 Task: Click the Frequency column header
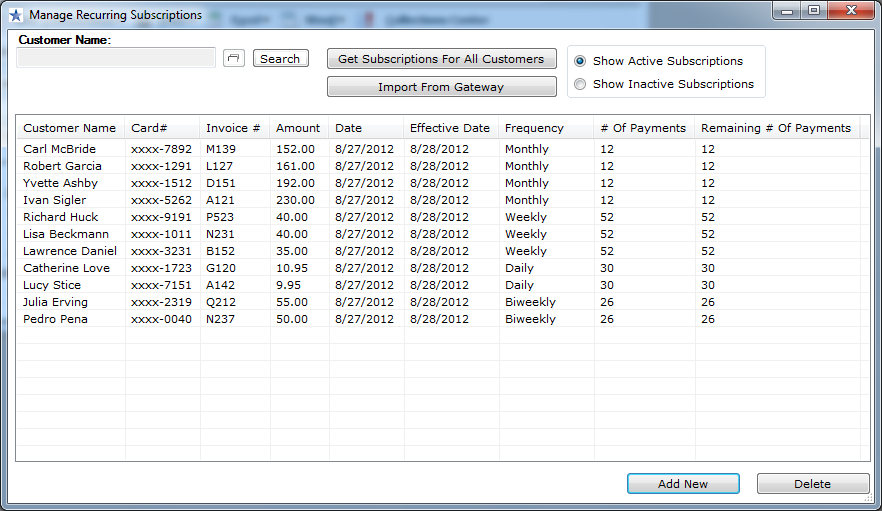[x=534, y=128]
